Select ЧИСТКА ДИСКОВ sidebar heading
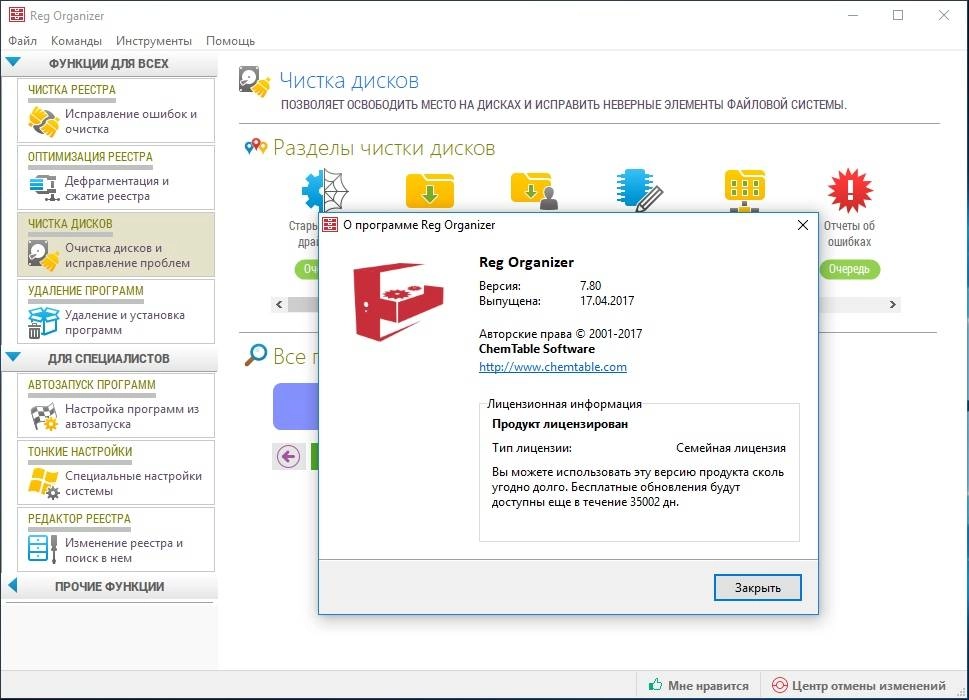The width and height of the screenshot is (969, 700). [70, 224]
